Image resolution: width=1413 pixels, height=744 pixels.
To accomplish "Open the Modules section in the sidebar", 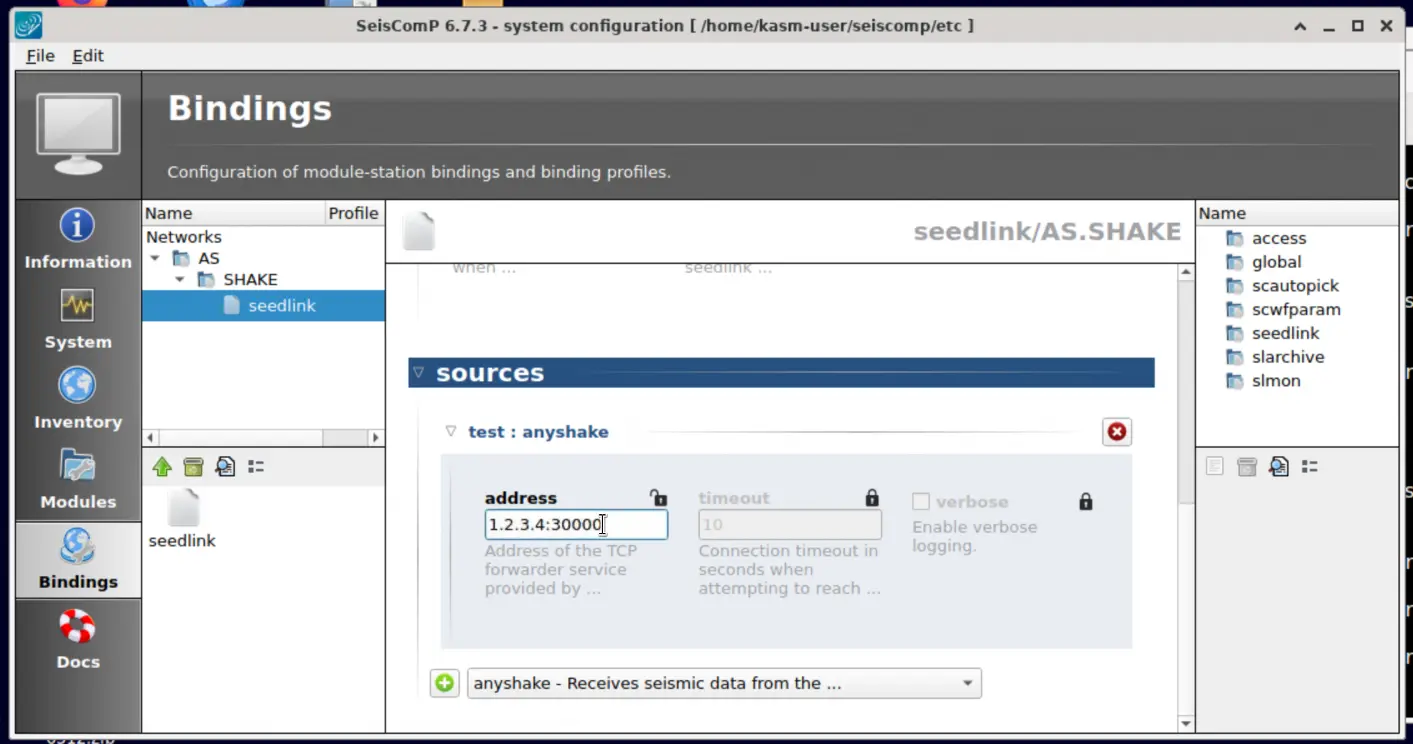I will coord(78,480).
